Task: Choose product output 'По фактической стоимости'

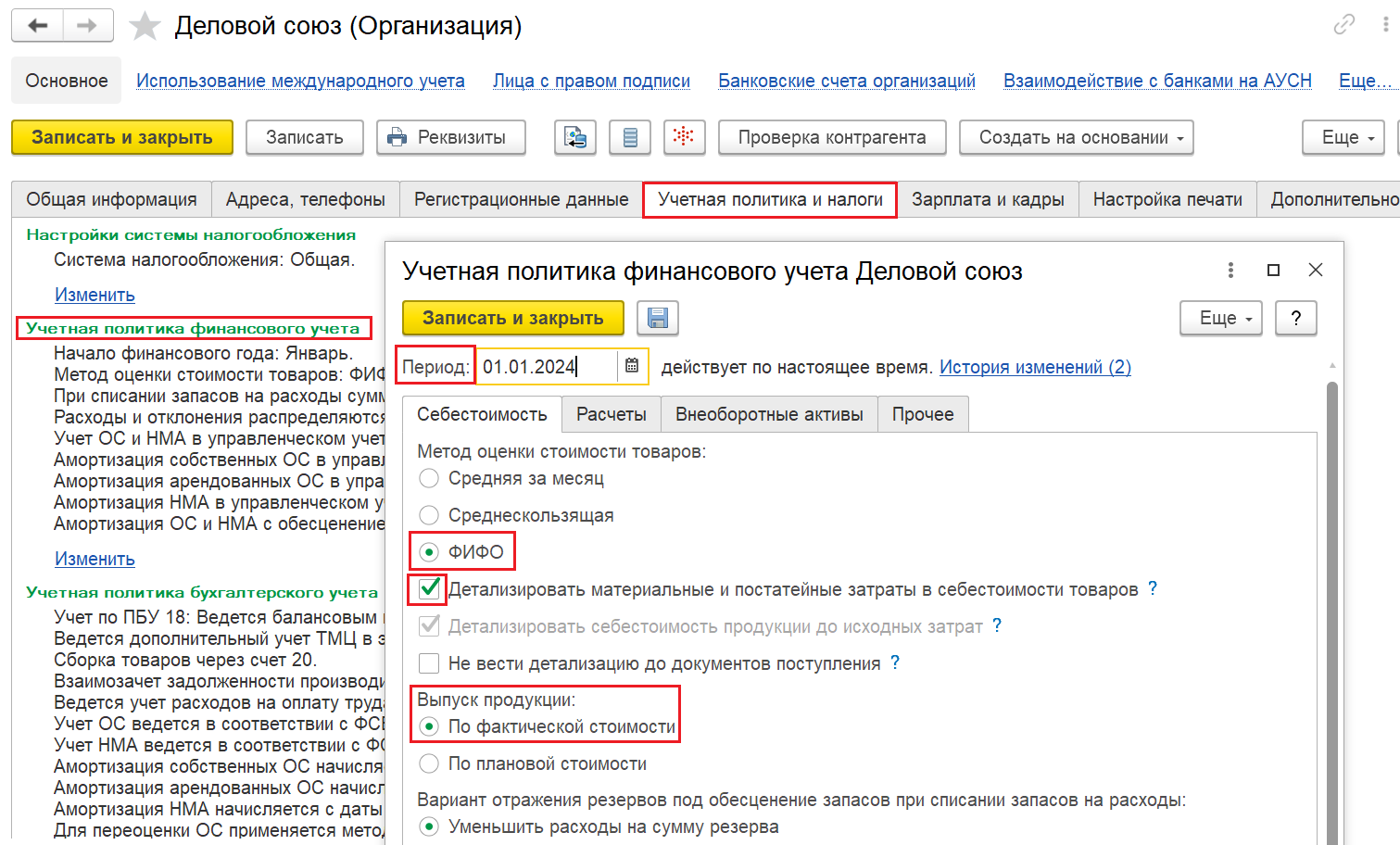Action: 429,726
